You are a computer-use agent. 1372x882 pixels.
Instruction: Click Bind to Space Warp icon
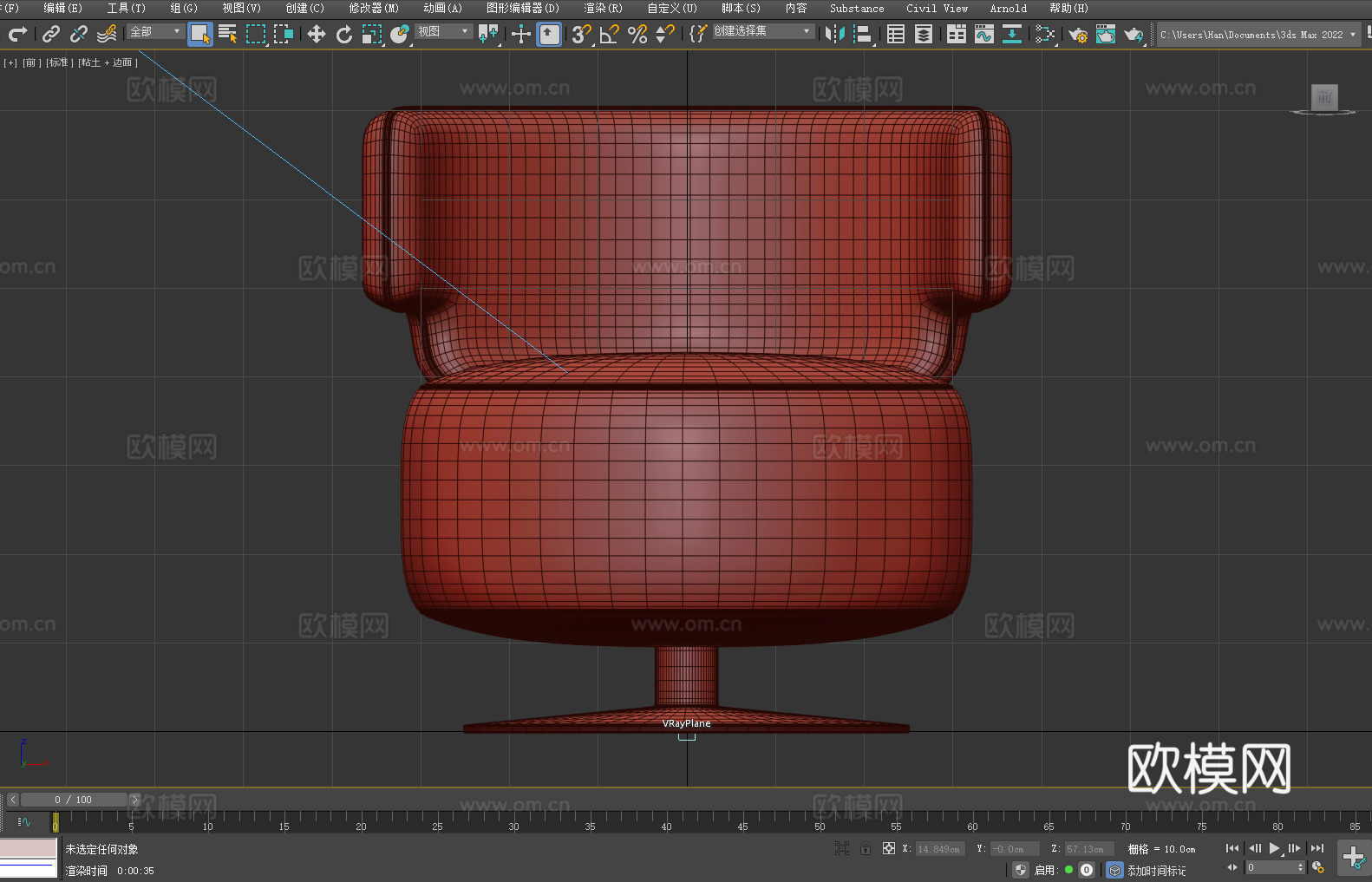[107, 34]
